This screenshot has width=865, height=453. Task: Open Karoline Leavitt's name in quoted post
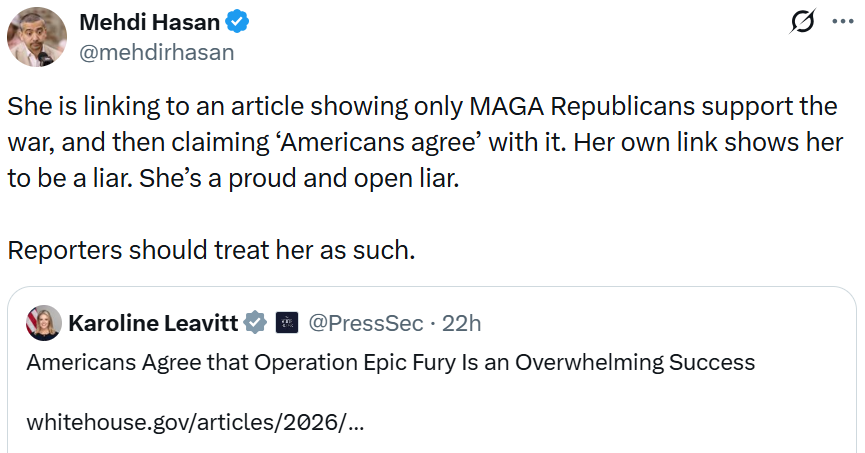coord(153,322)
